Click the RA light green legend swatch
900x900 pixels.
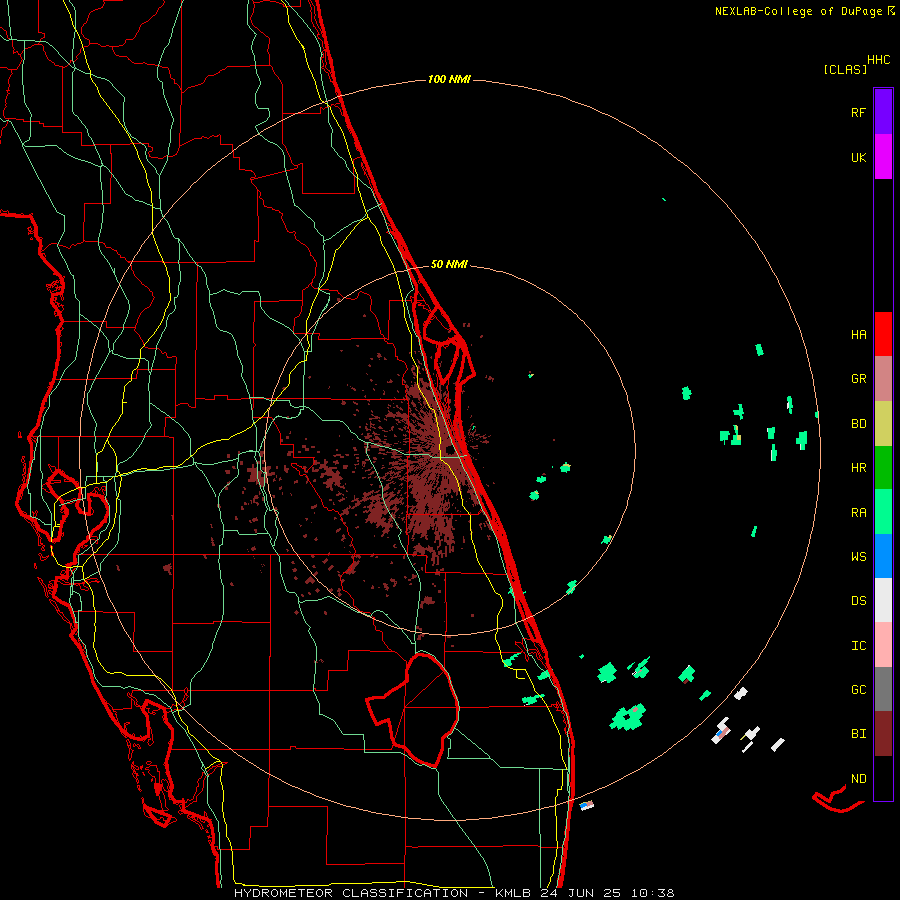883,512
